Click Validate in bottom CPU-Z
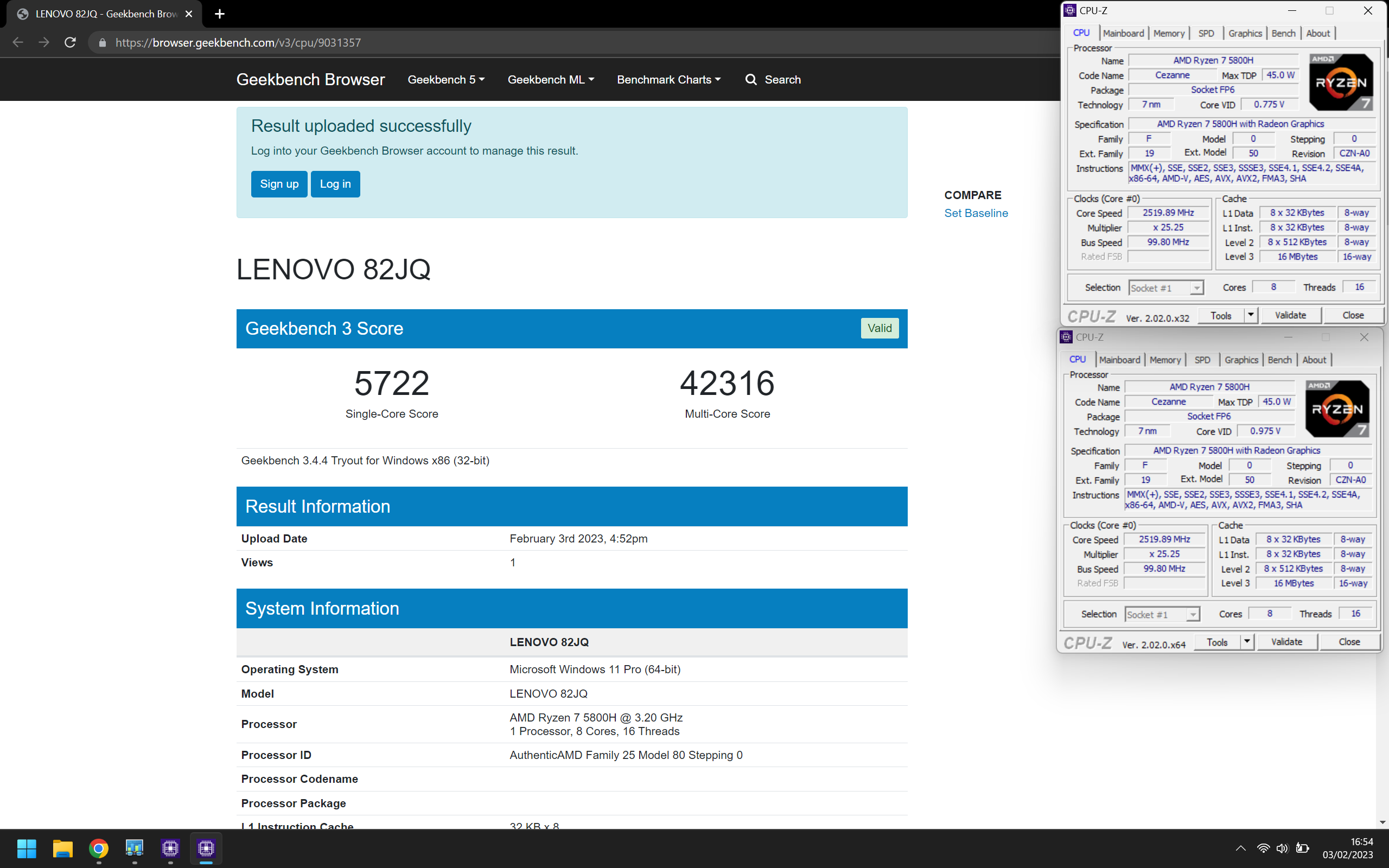1389x868 pixels. click(x=1286, y=642)
